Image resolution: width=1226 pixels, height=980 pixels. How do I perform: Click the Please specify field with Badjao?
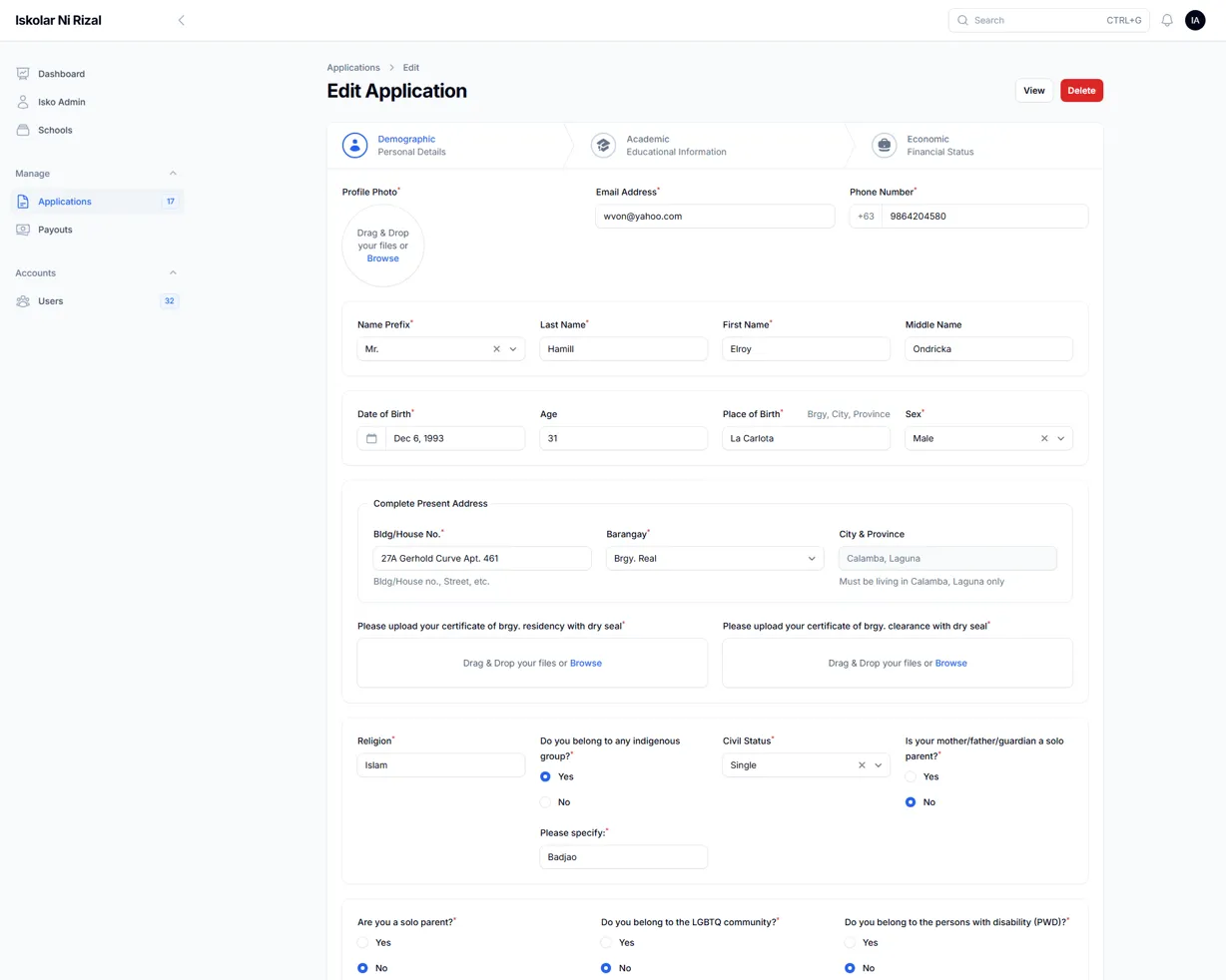[x=624, y=857]
